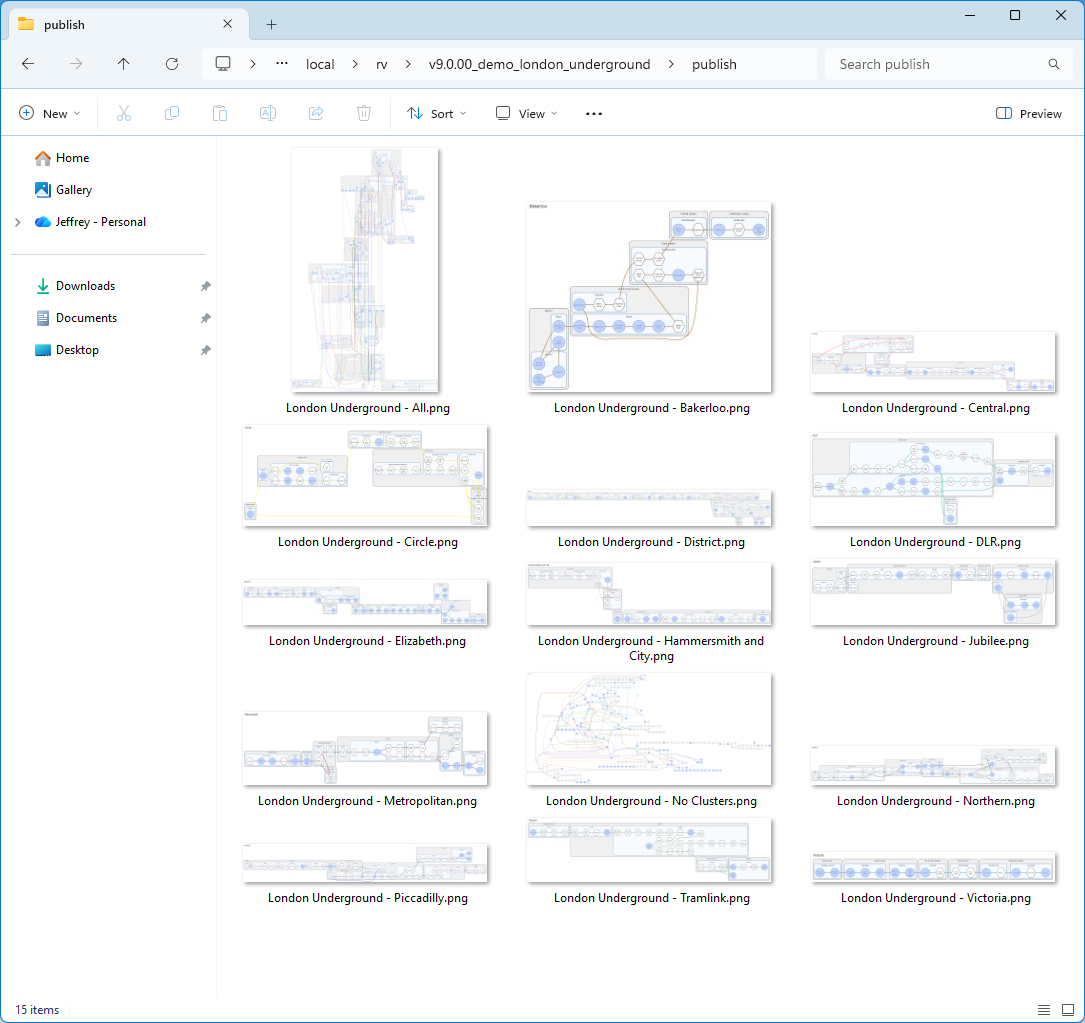Switch to large thumbnails view layout
This screenshot has height=1023, width=1085.
point(1067,1010)
